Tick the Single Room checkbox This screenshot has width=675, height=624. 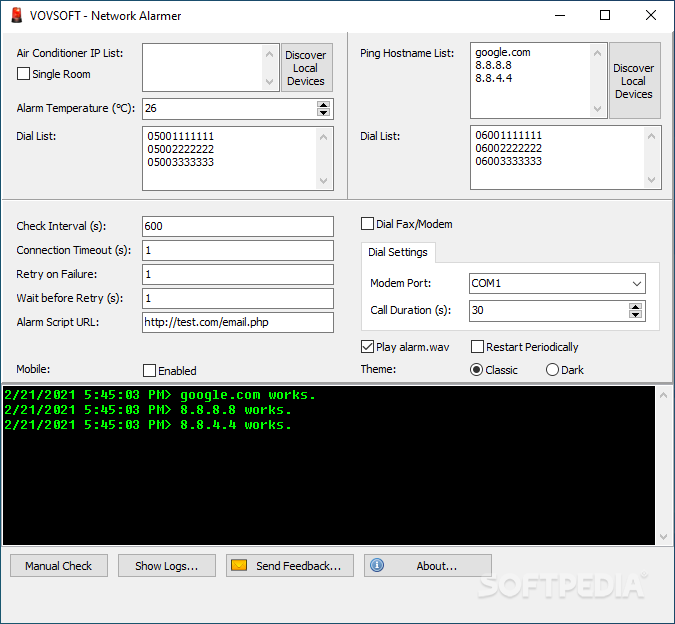[23, 74]
